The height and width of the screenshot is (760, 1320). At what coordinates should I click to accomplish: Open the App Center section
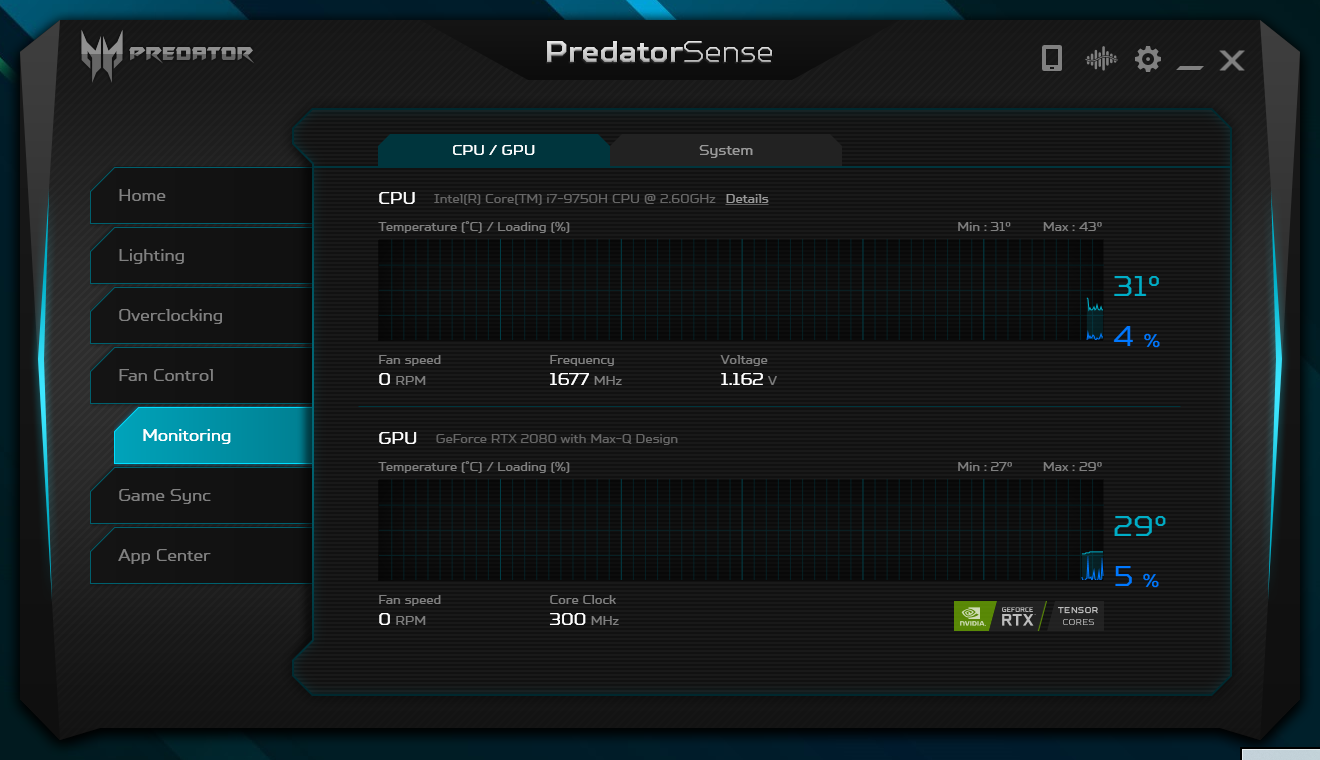coord(200,555)
